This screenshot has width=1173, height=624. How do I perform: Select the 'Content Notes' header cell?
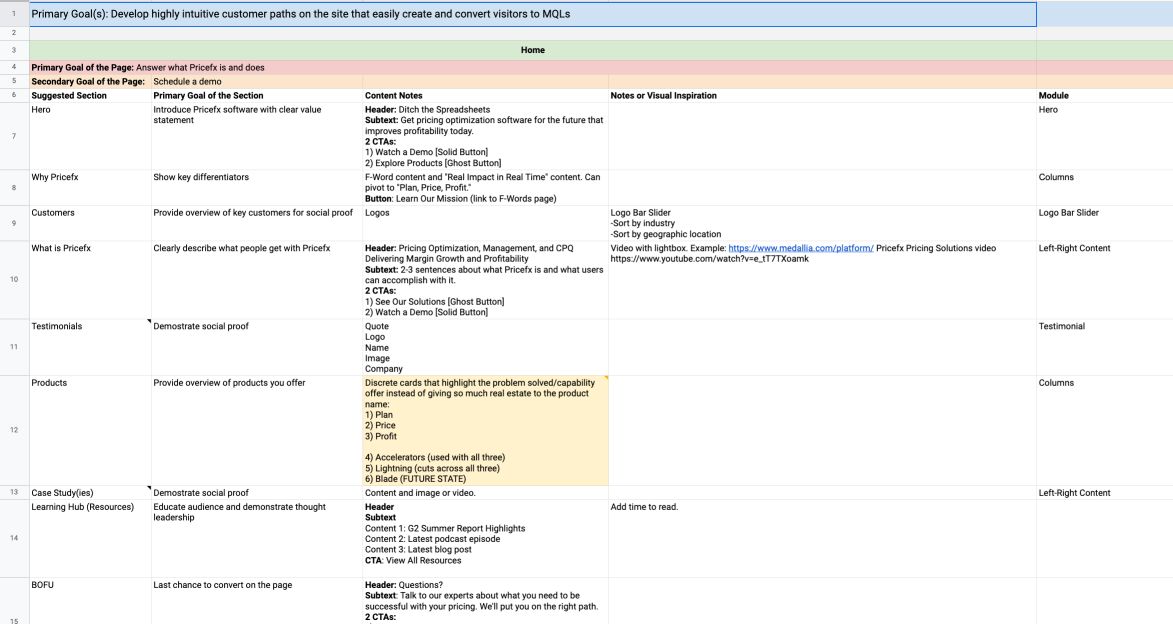click(486, 96)
